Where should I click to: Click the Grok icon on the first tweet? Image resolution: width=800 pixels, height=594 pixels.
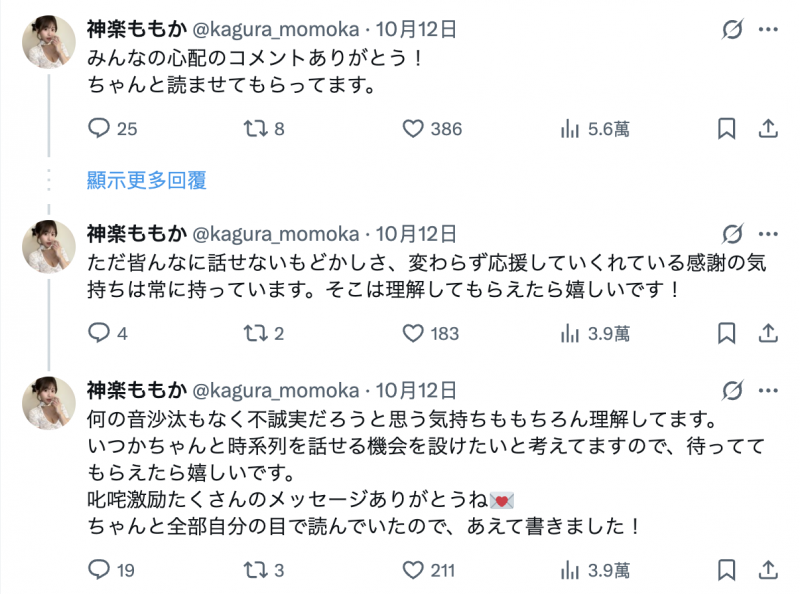tap(731, 30)
